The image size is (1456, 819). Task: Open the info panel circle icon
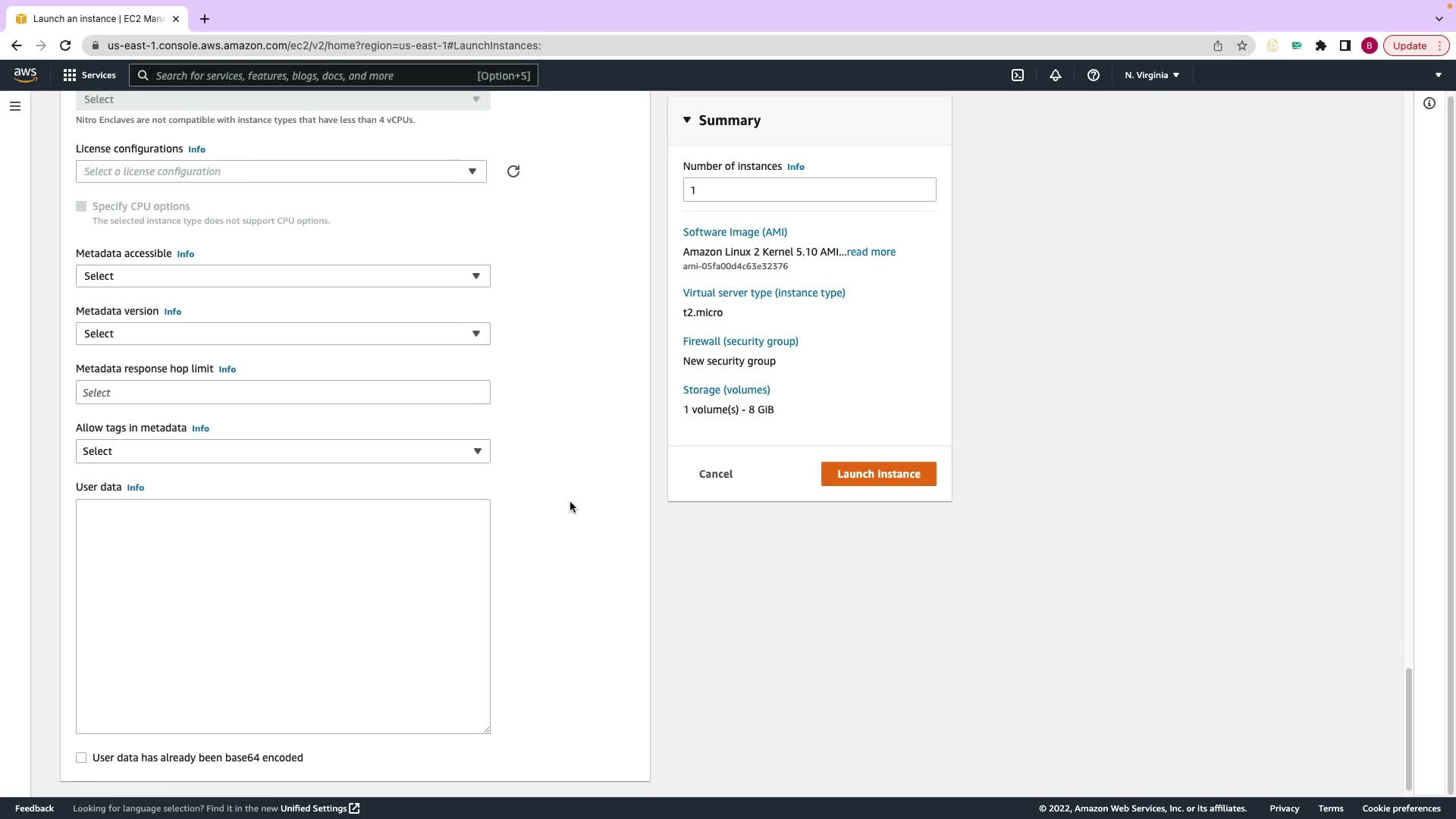pos(1429,103)
